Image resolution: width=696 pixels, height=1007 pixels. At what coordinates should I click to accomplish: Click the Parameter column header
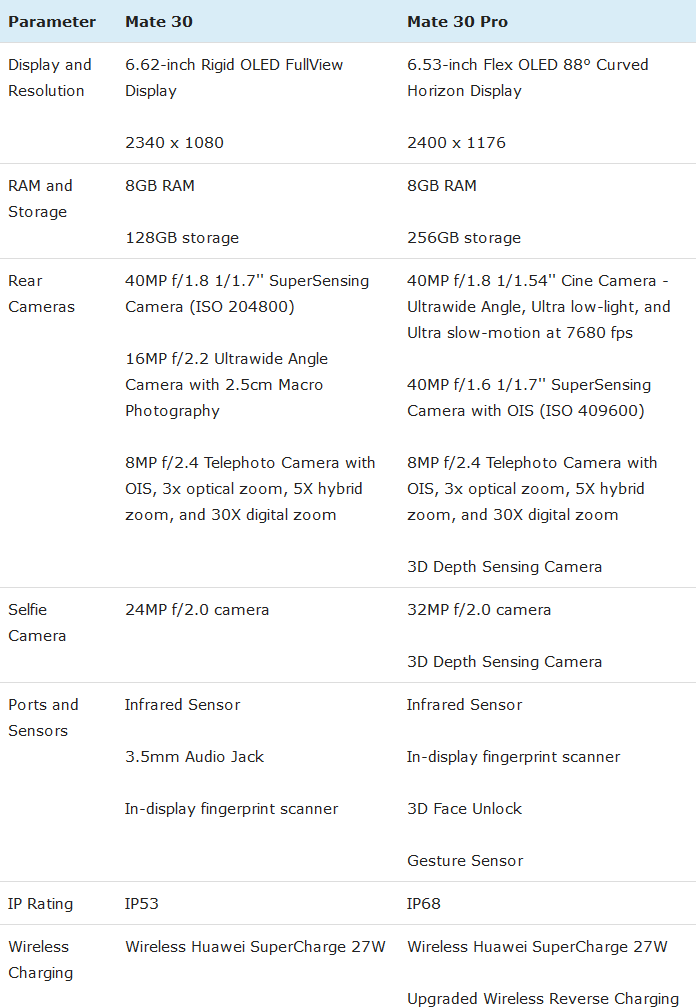click(x=52, y=21)
